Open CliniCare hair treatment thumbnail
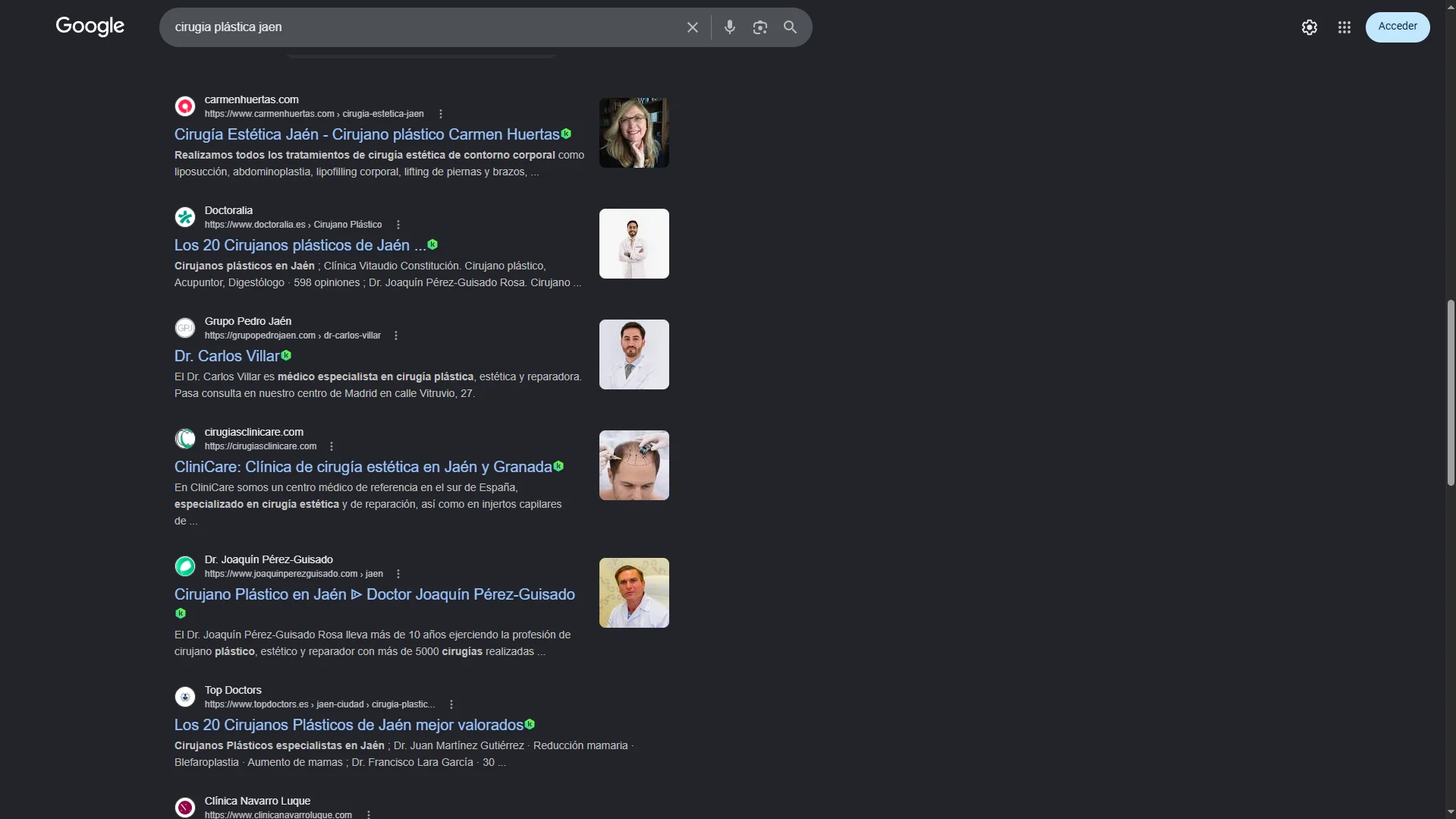 point(634,465)
